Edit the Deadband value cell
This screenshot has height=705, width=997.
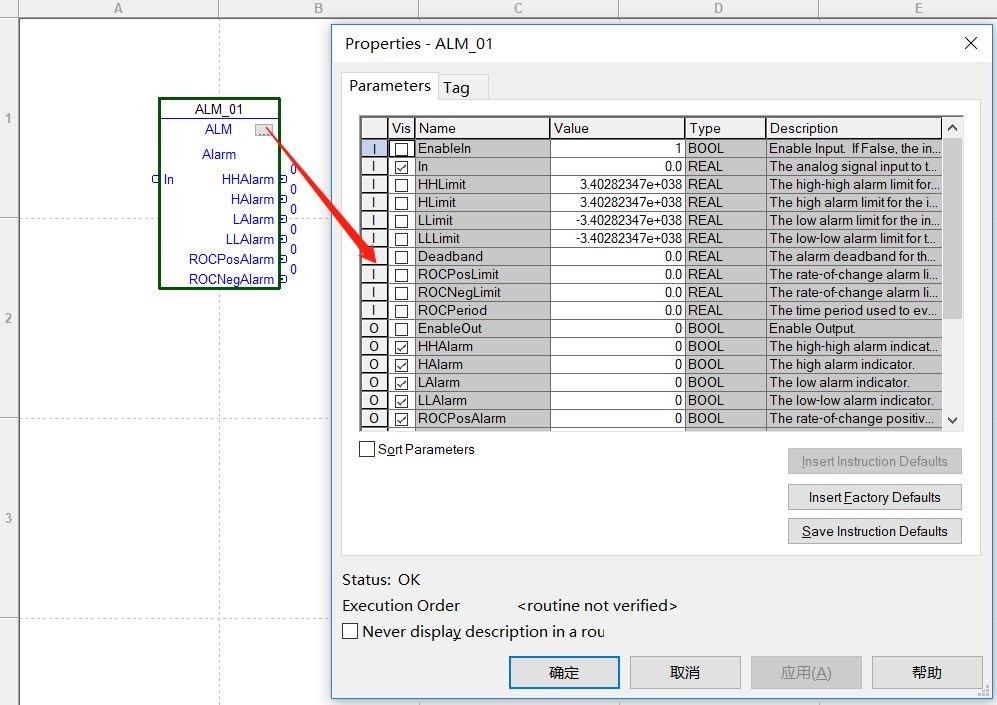pos(617,256)
